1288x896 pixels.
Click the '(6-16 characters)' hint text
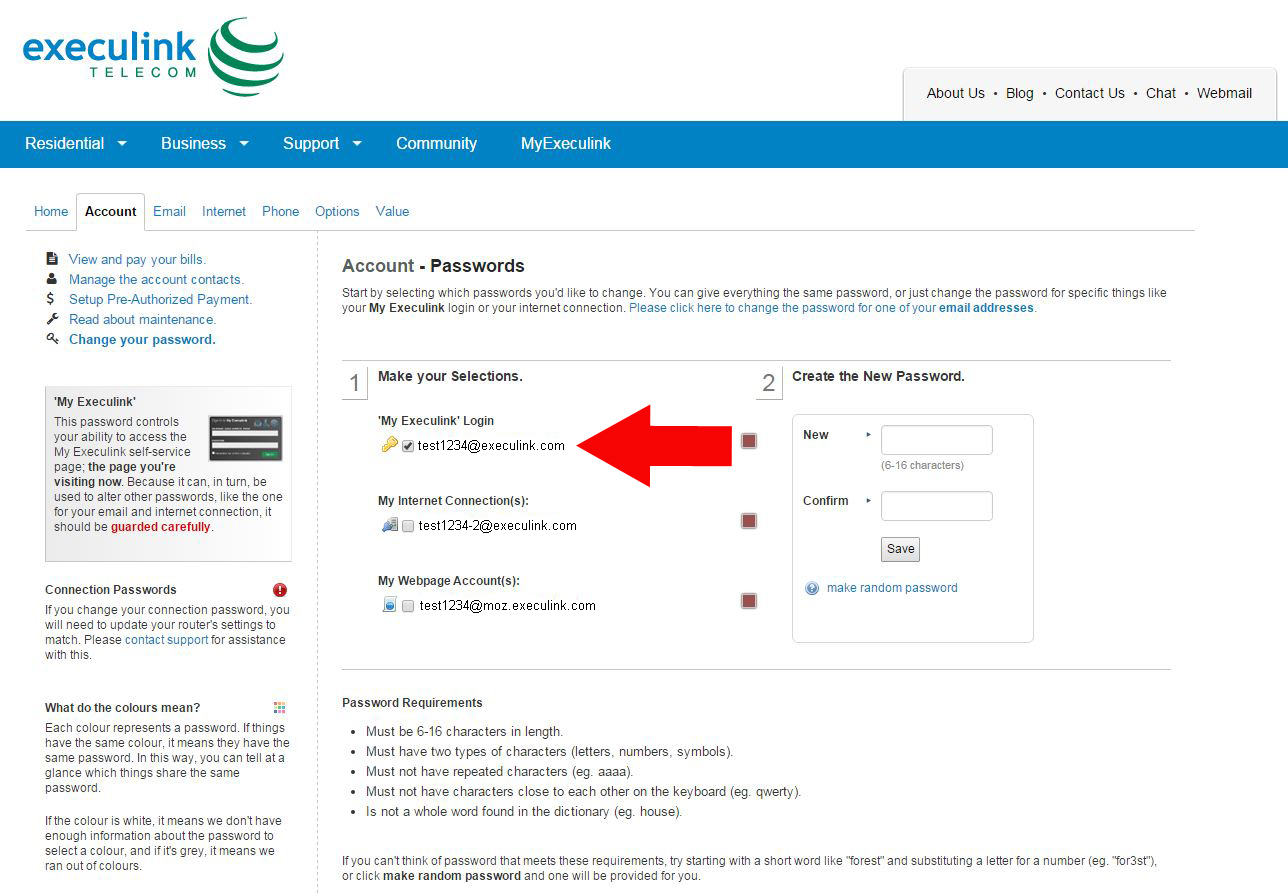[x=922, y=465]
